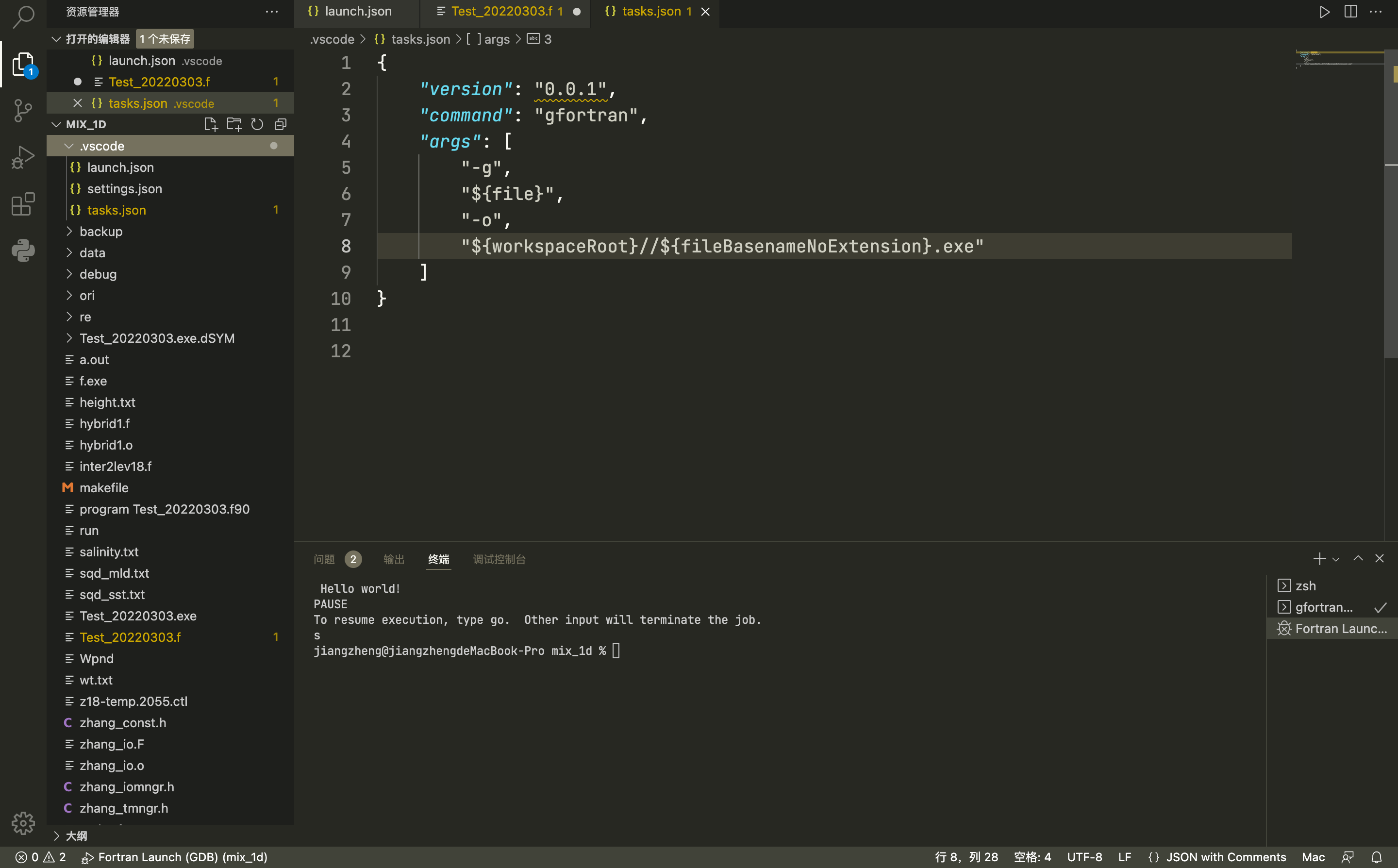The width and height of the screenshot is (1398, 868).
Task: Open makefile in the explorer
Action: point(170,487)
